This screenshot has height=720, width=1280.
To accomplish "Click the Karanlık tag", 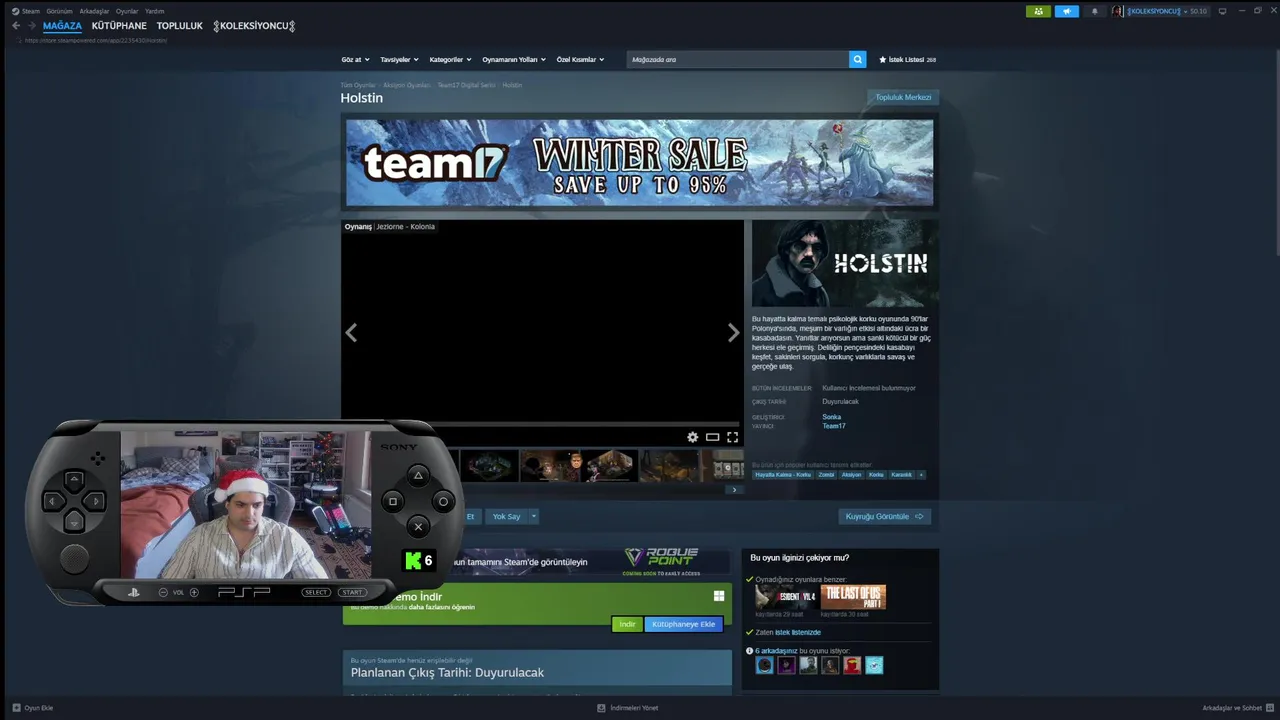I will (902, 475).
